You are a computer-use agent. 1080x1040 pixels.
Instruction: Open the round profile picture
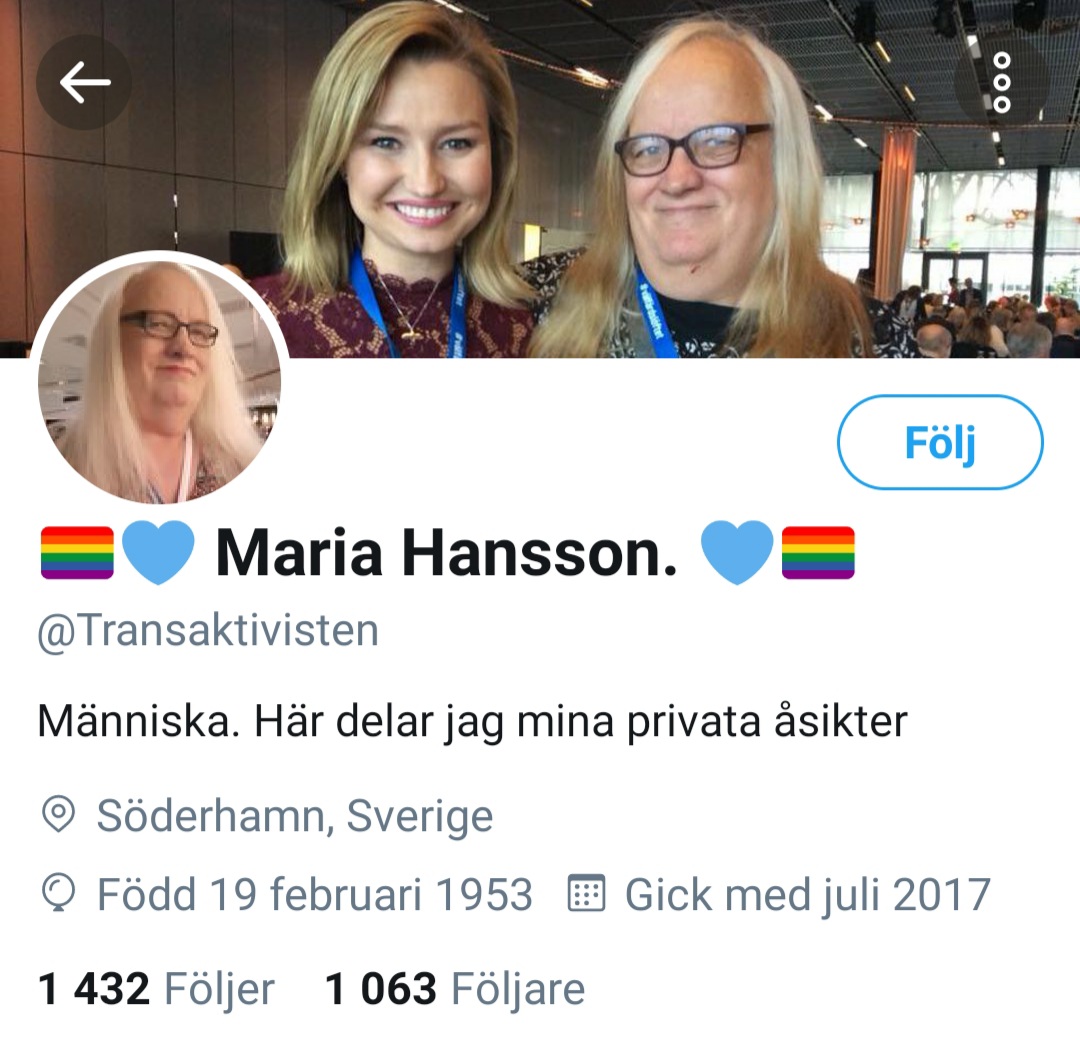point(159,379)
